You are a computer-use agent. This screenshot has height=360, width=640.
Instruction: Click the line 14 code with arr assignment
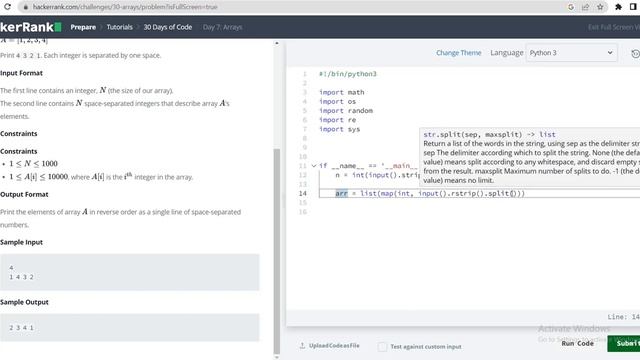pos(430,193)
